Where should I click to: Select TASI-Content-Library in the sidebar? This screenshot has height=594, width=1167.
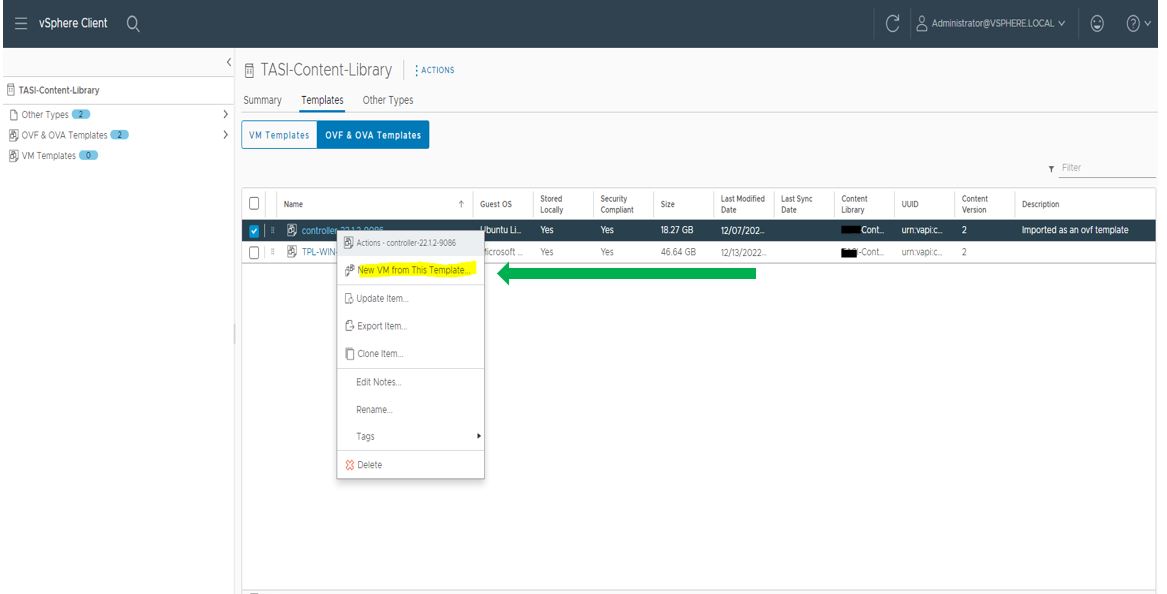coord(59,90)
